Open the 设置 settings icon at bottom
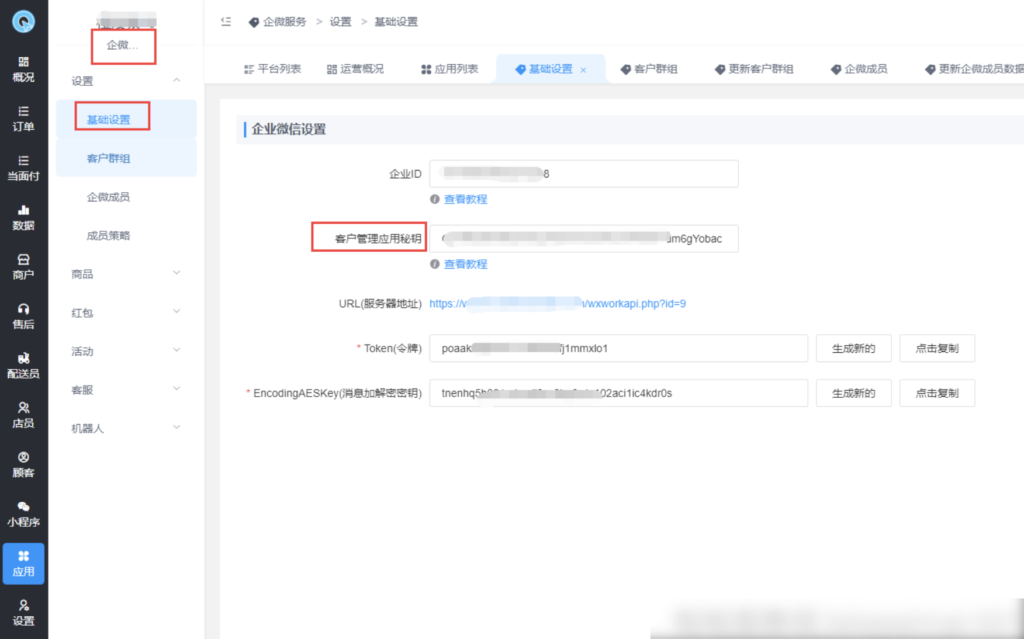Viewport: 1024px width, 639px height. coord(22,611)
